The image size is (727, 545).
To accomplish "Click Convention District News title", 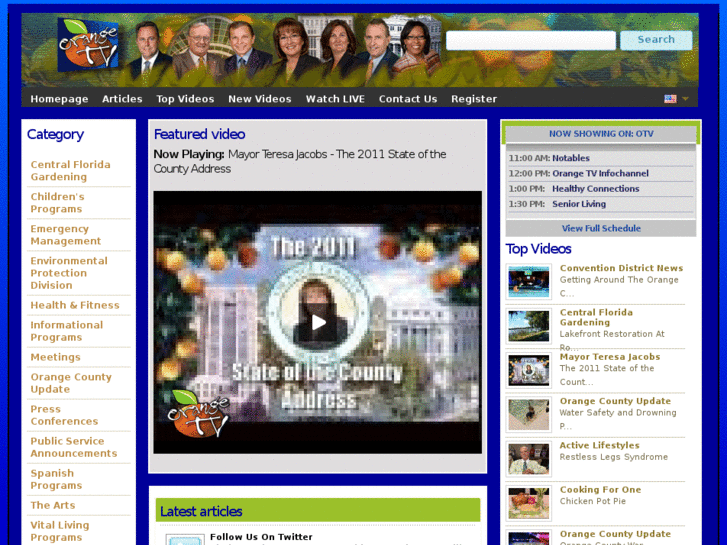I will 621,268.
